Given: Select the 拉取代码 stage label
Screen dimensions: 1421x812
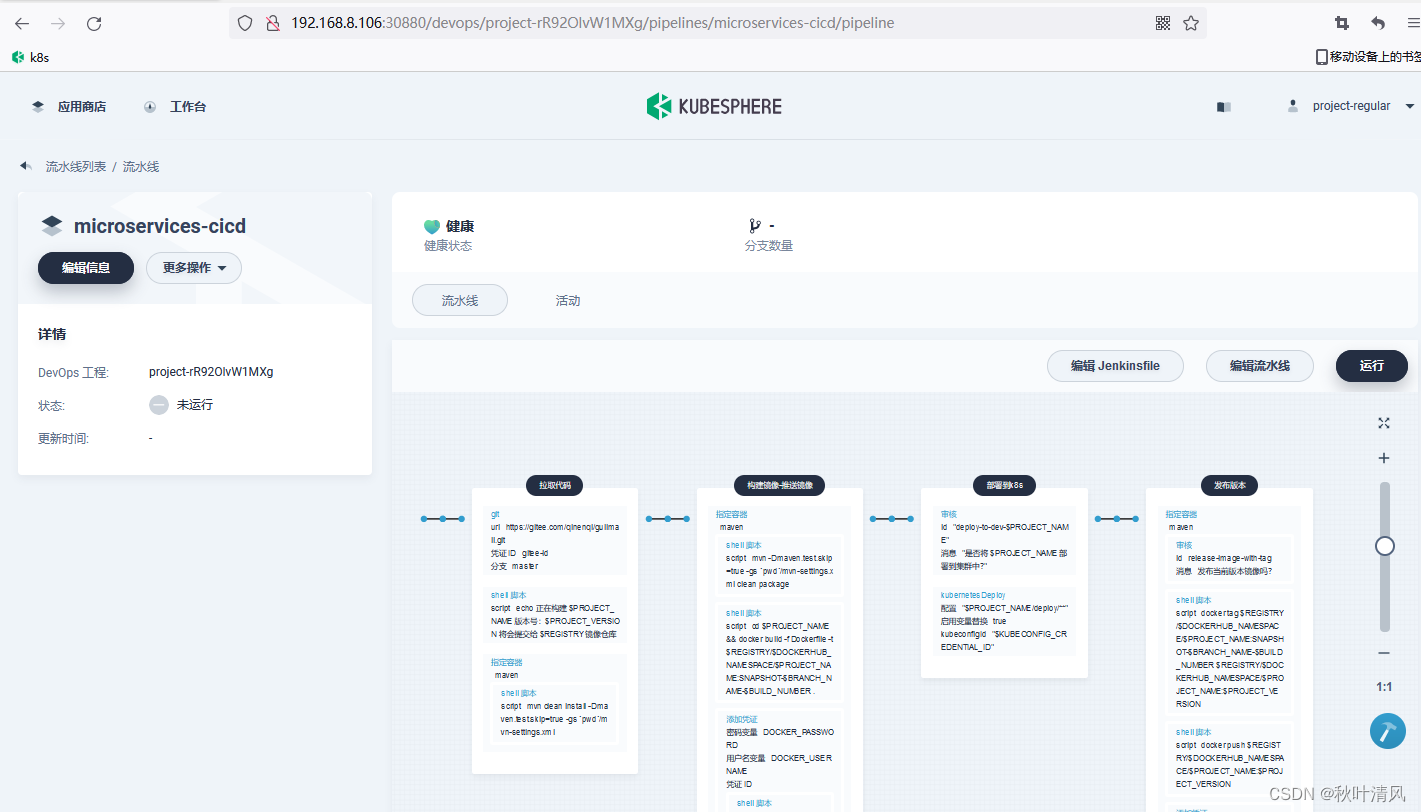Looking at the screenshot, I should point(555,485).
